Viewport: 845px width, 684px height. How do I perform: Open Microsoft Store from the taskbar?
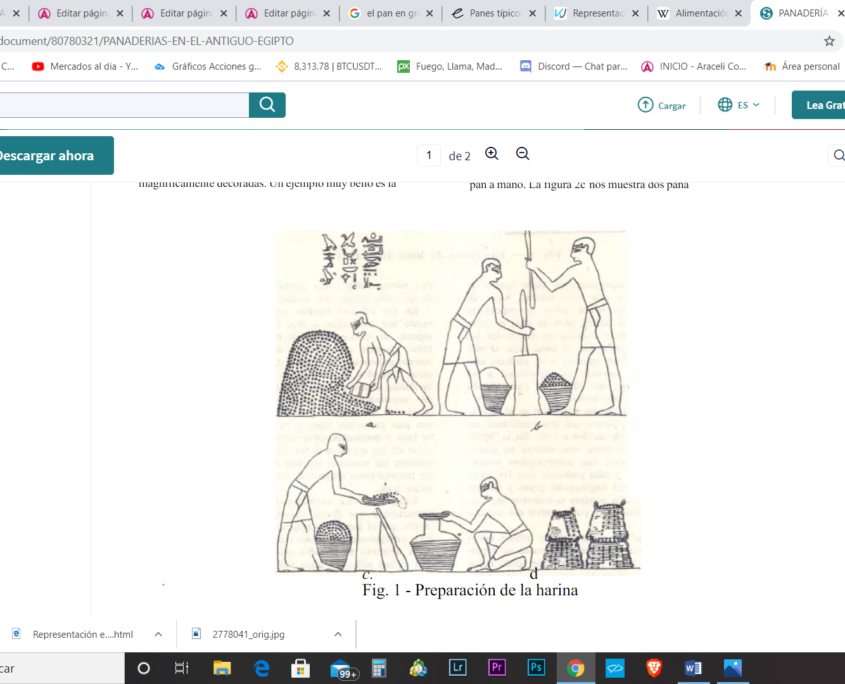pyautogui.click(x=300, y=668)
